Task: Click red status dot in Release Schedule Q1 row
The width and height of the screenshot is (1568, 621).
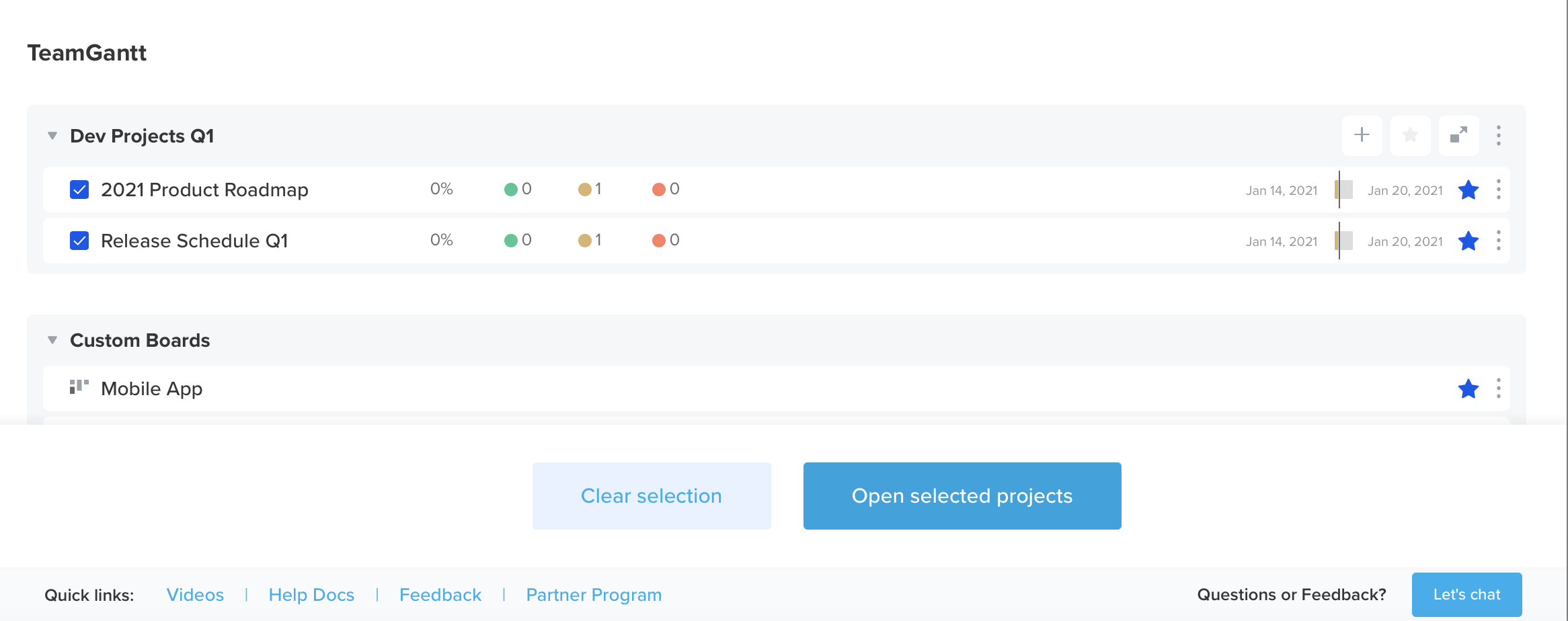Action: [658, 241]
